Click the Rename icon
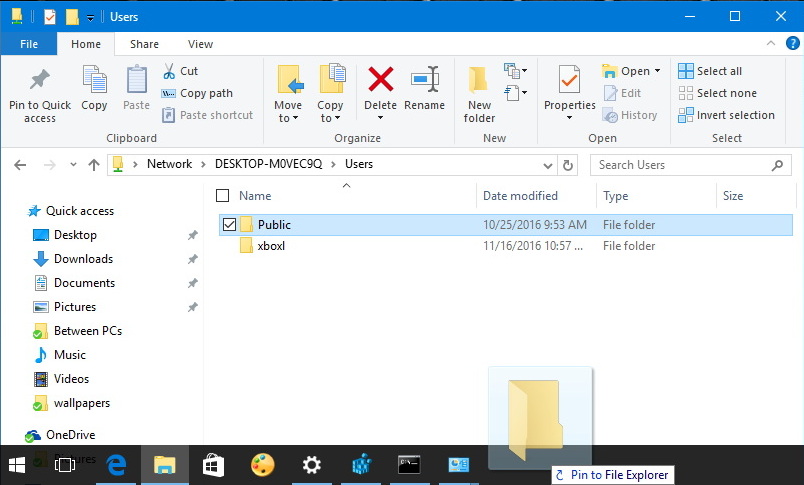Screen dimensions: 804x485 point(425,79)
